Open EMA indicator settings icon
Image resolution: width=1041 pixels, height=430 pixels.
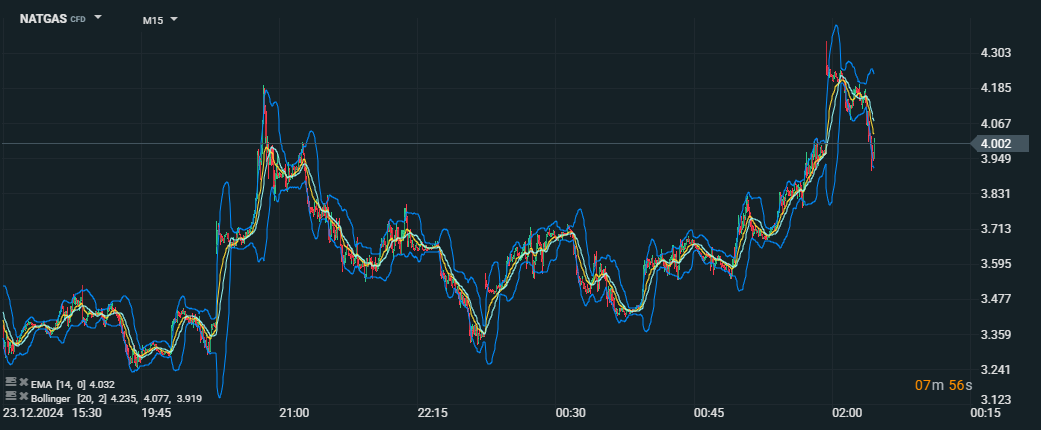[x=10, y=383]
